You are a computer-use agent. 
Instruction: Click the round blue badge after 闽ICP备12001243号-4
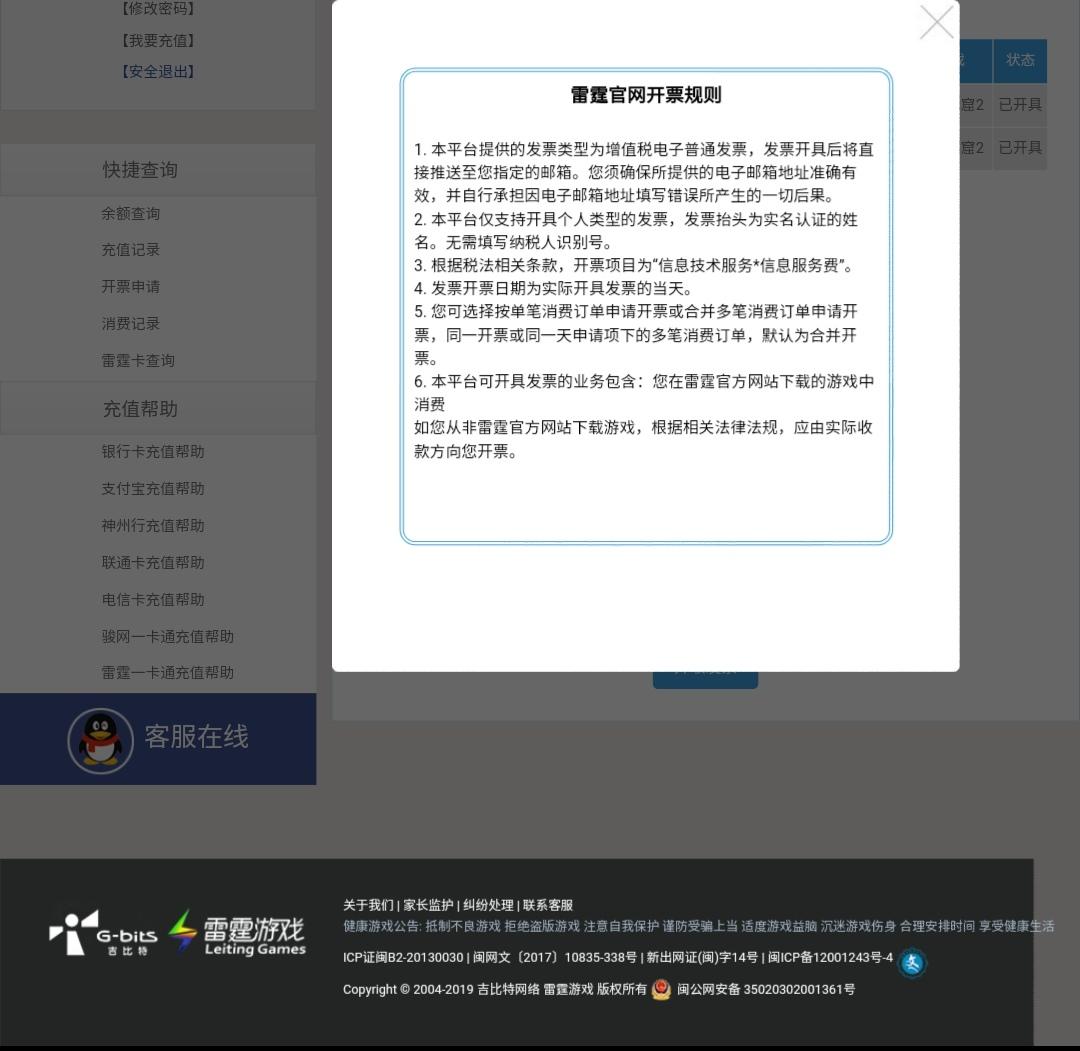912,963
